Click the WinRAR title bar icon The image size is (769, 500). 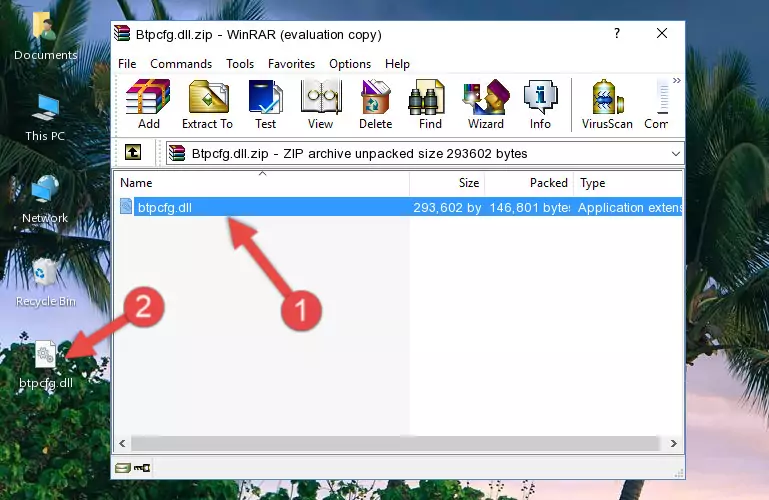point(122,33)
